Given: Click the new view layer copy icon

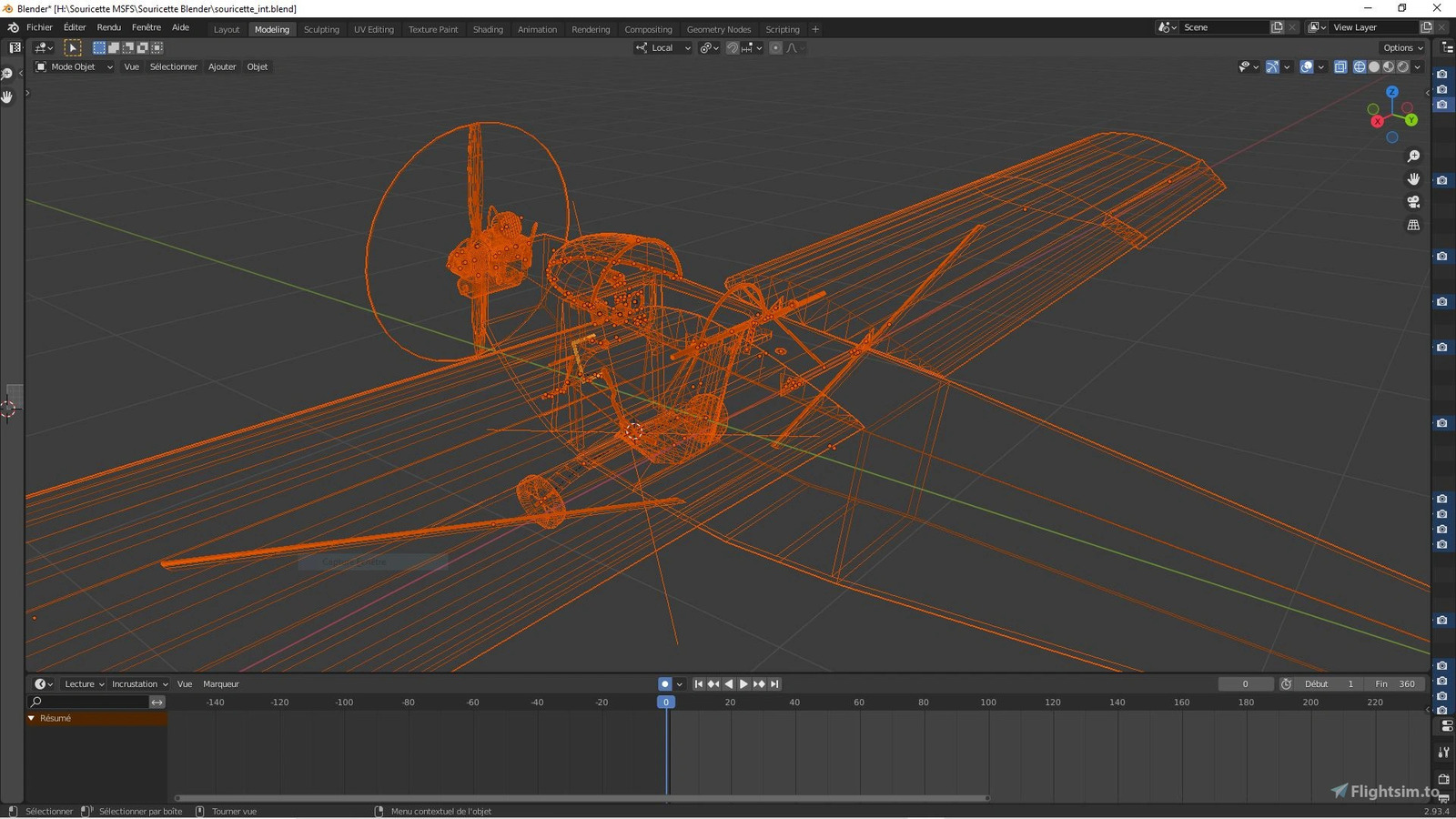Looking at the screenshot, I should pyautogui.click(x=1427, y=27).
